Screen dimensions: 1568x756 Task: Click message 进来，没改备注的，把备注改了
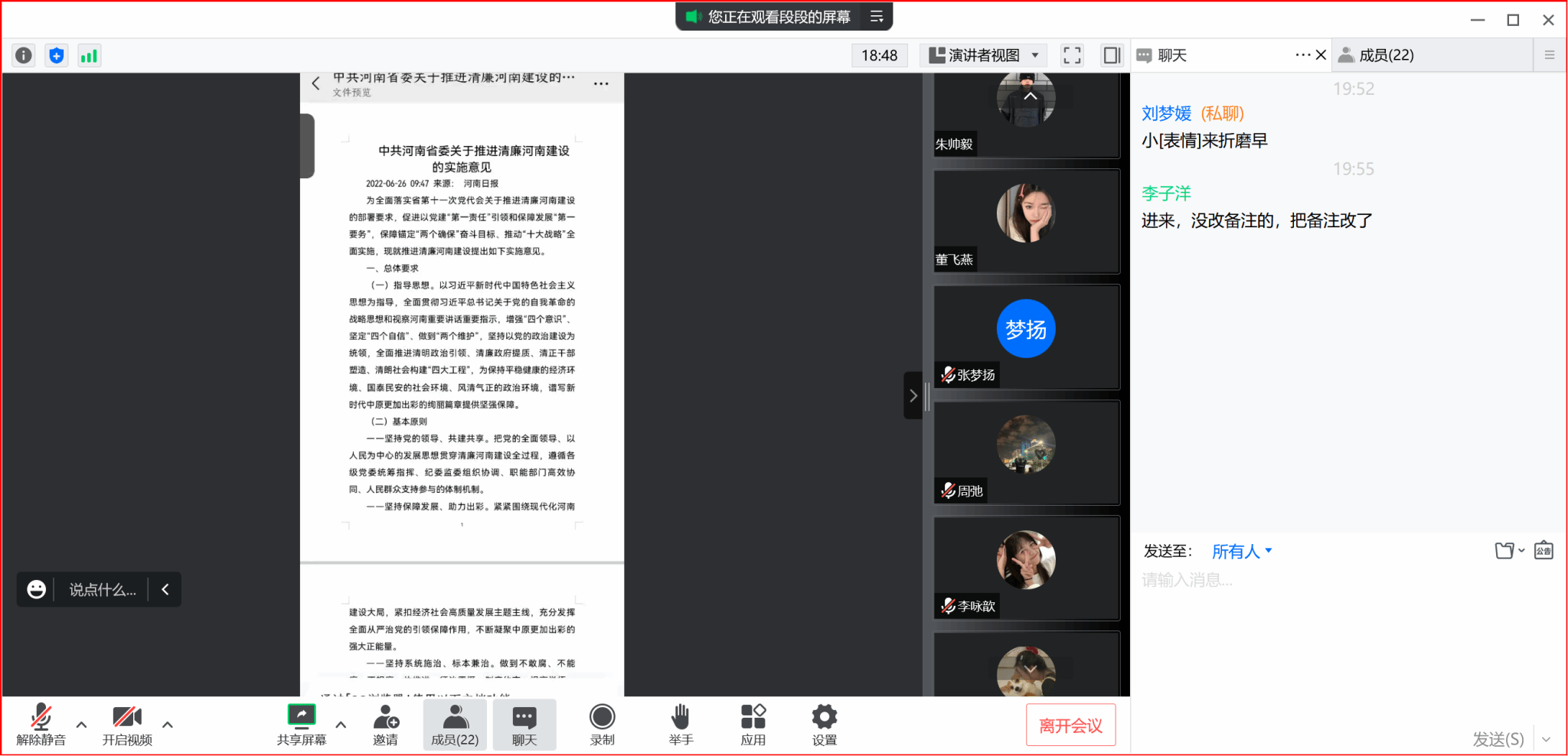(x=1256, y=221)
